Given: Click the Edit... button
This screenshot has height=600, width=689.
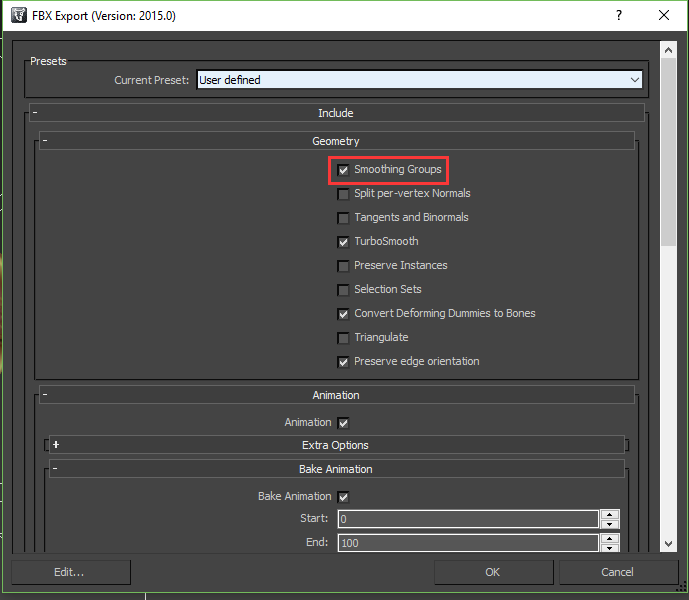Looking at the screenshot, I should [71, 572].
